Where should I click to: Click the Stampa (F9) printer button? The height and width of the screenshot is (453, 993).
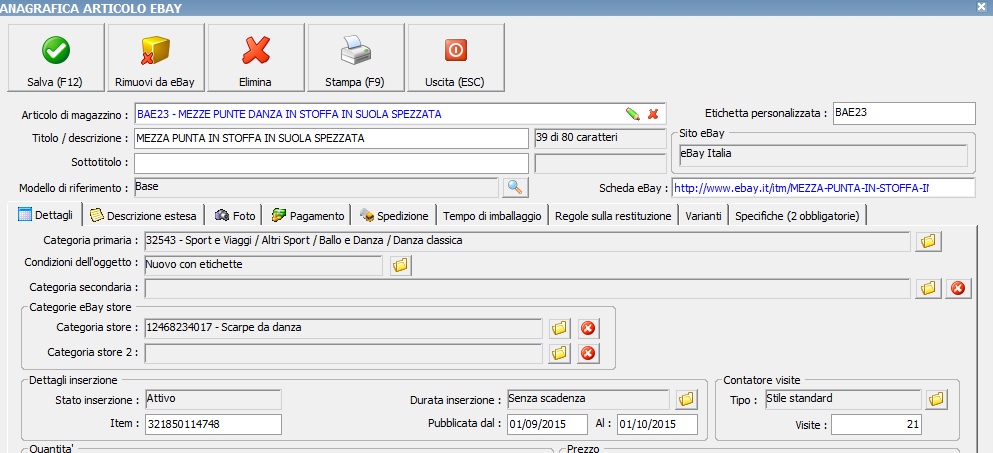coord(356,58)
